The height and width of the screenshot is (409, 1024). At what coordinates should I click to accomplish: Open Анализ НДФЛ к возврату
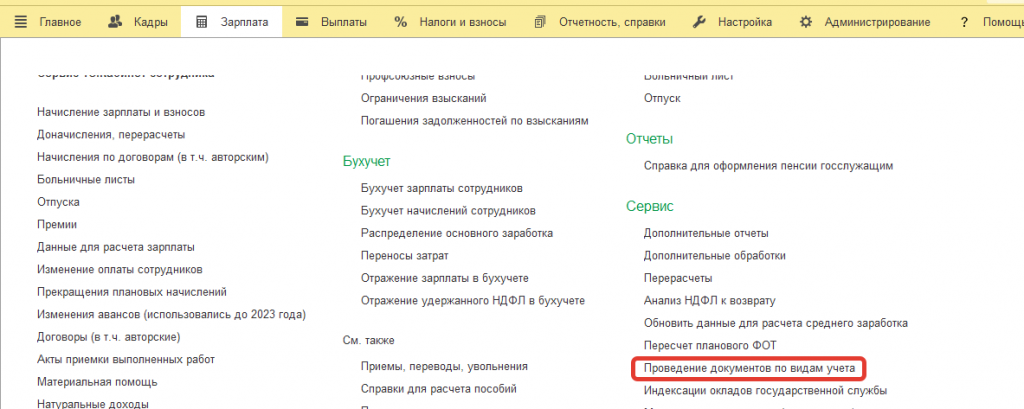709,301
